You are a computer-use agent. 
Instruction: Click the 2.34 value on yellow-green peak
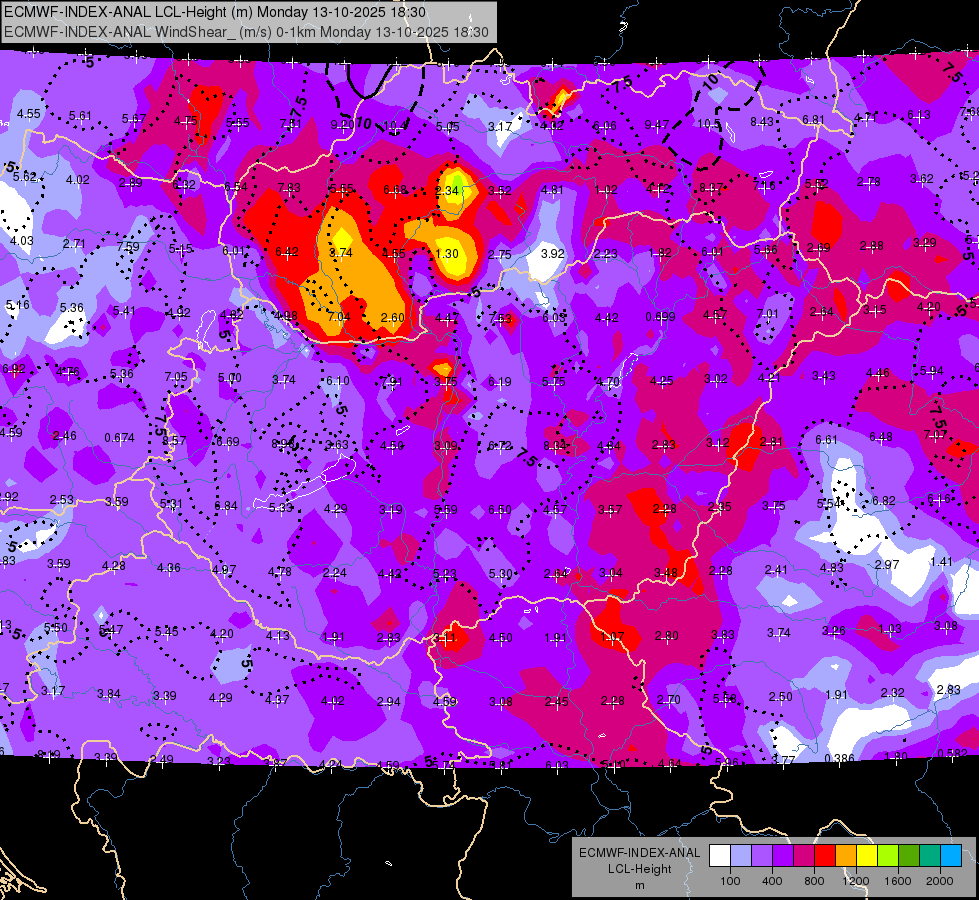click(447, 190)
